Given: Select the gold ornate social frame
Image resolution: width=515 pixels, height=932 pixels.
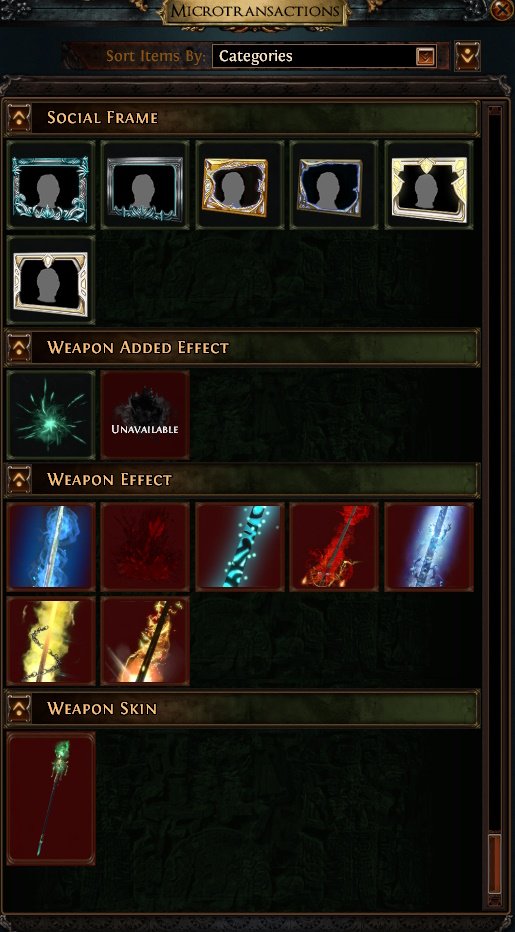Looking at the screenshot, I should point(240,185).
